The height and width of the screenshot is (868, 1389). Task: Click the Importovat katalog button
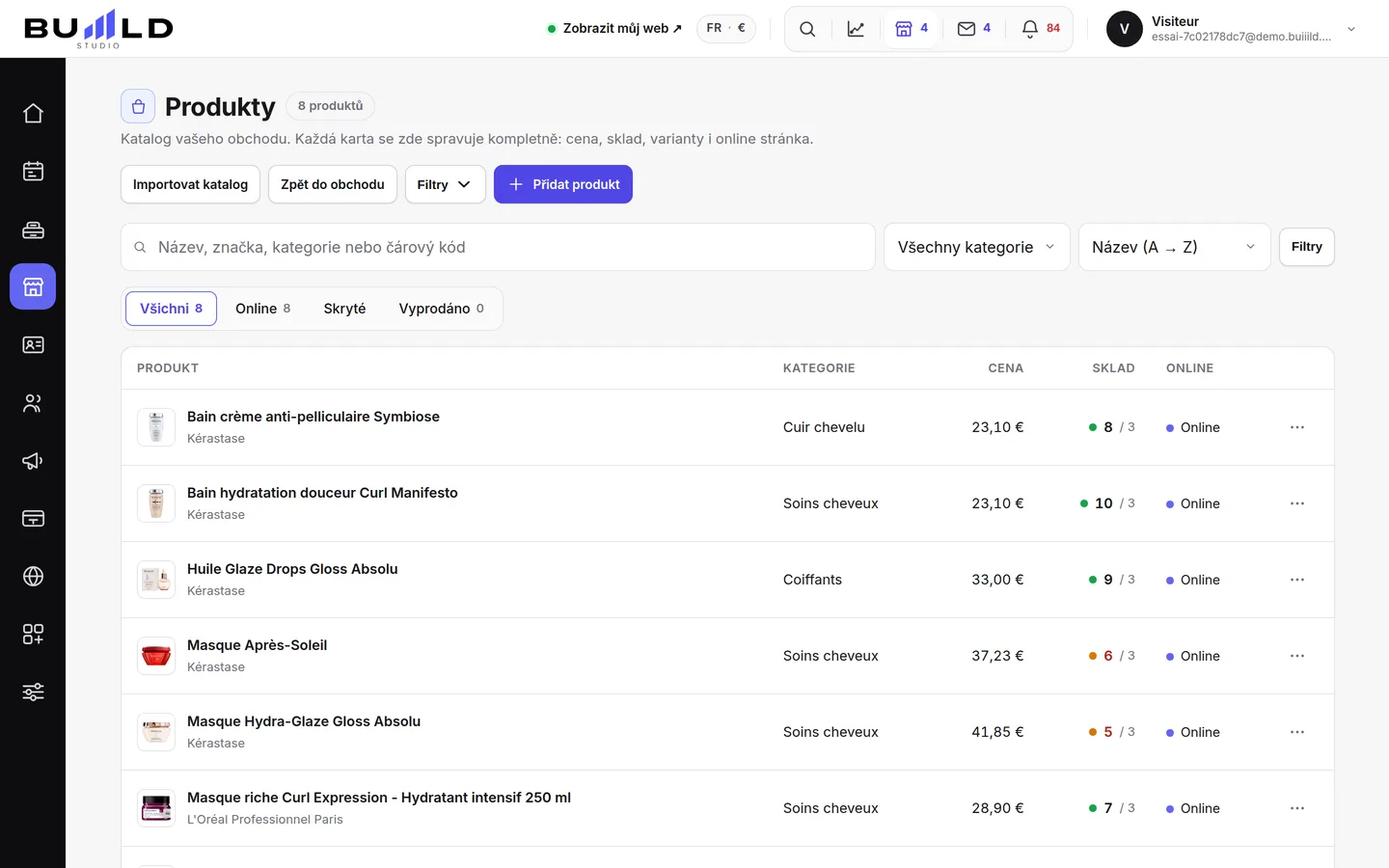tap(190, 184)
